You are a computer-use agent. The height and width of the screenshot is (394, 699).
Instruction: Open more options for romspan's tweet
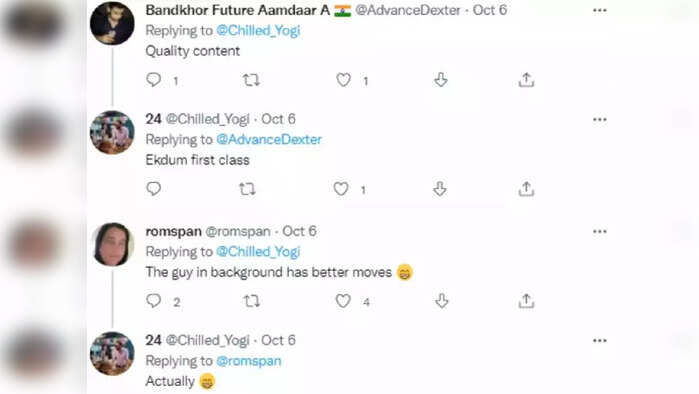click(600, 231)
